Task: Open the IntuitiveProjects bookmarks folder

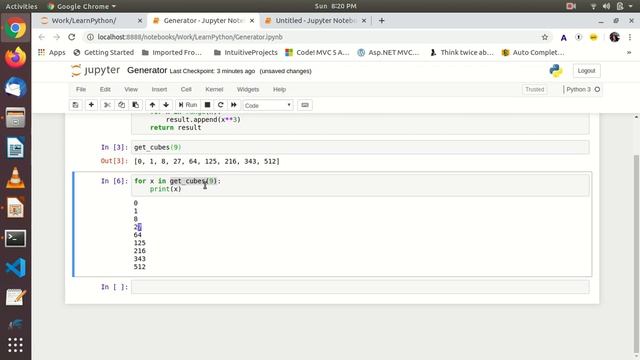Action: (245, 52)
